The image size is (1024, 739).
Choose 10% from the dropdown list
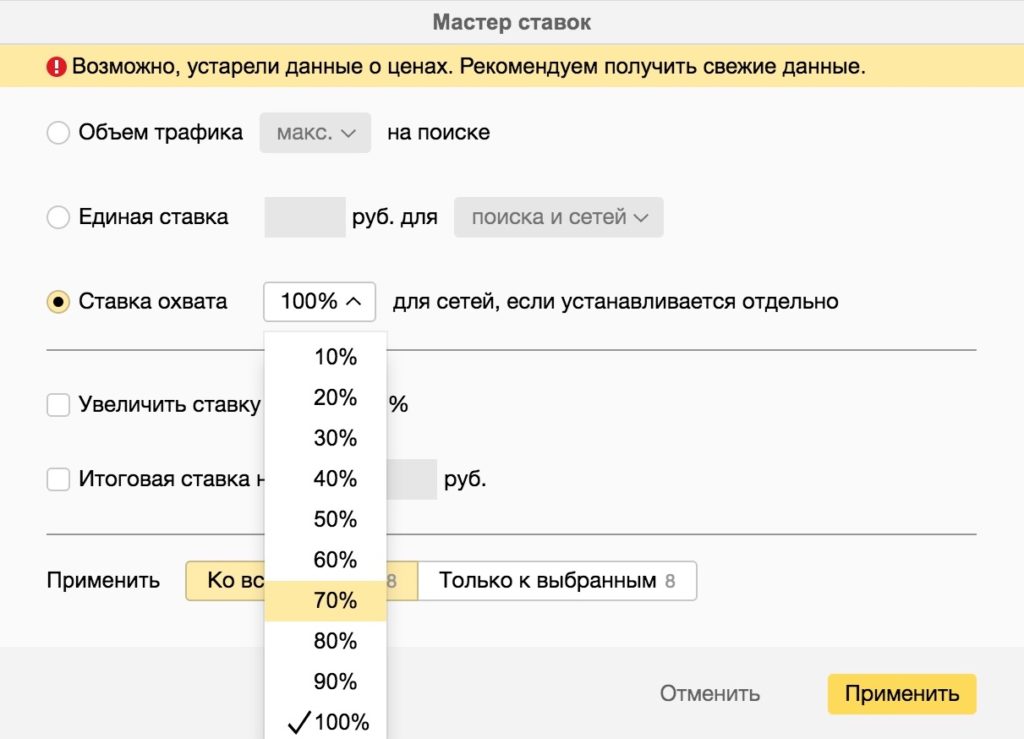(334, 357)
